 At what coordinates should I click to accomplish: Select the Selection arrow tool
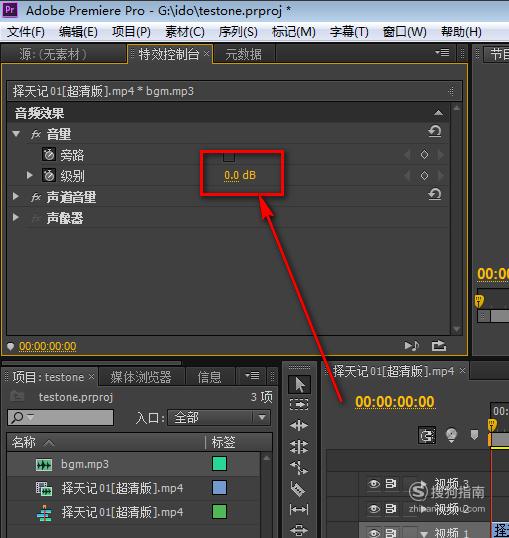299,385
